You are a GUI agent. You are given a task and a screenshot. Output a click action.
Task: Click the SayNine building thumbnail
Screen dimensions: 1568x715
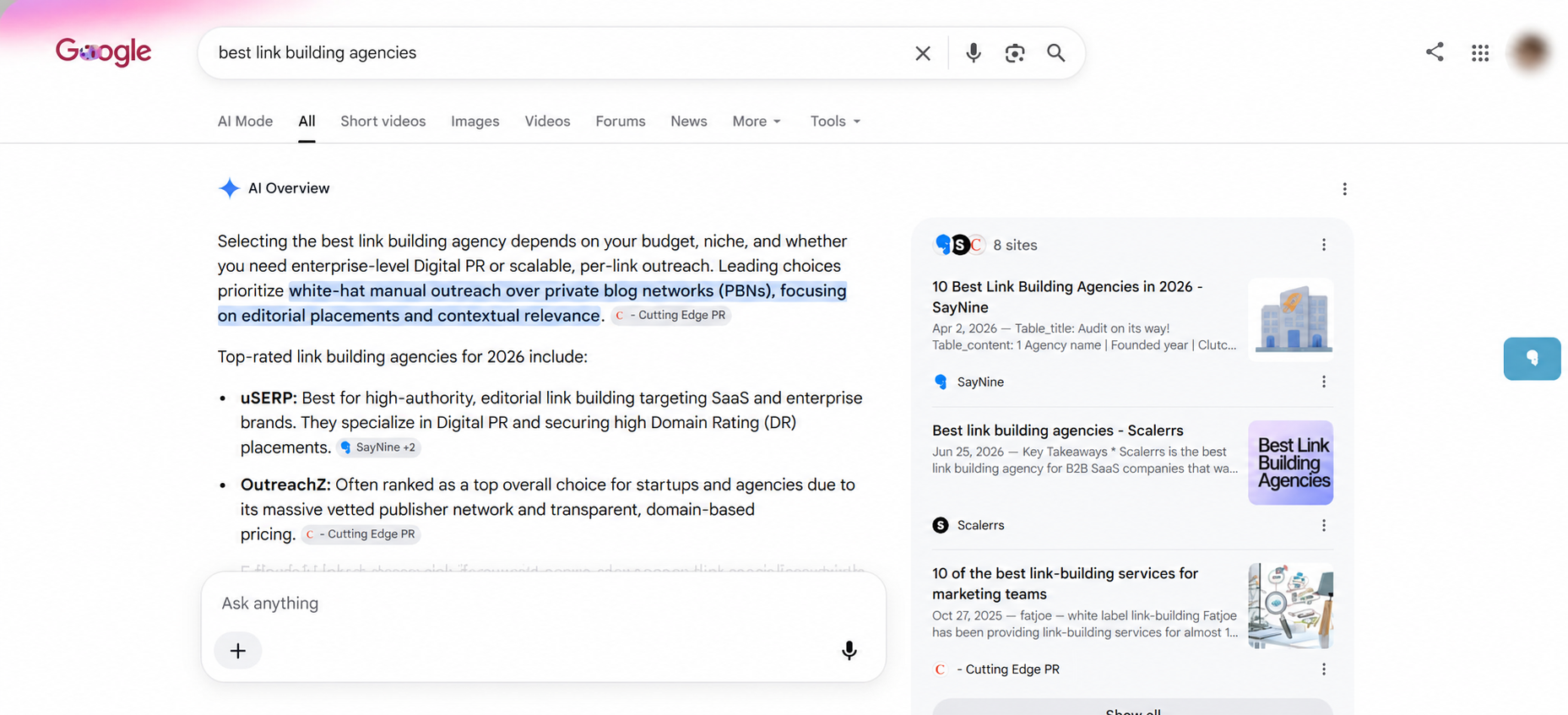(x=1291, y=320)
